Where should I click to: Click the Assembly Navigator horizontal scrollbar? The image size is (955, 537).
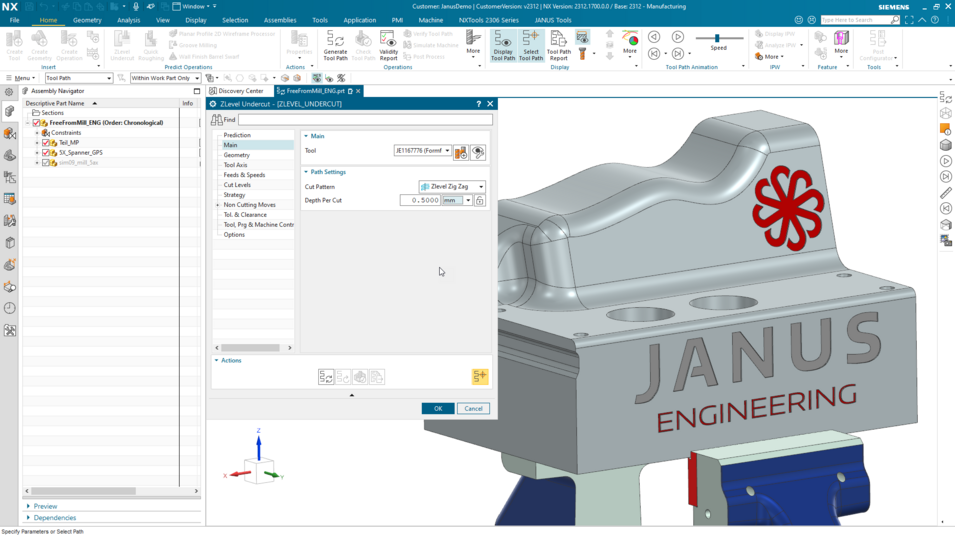(x=83, y=491)
